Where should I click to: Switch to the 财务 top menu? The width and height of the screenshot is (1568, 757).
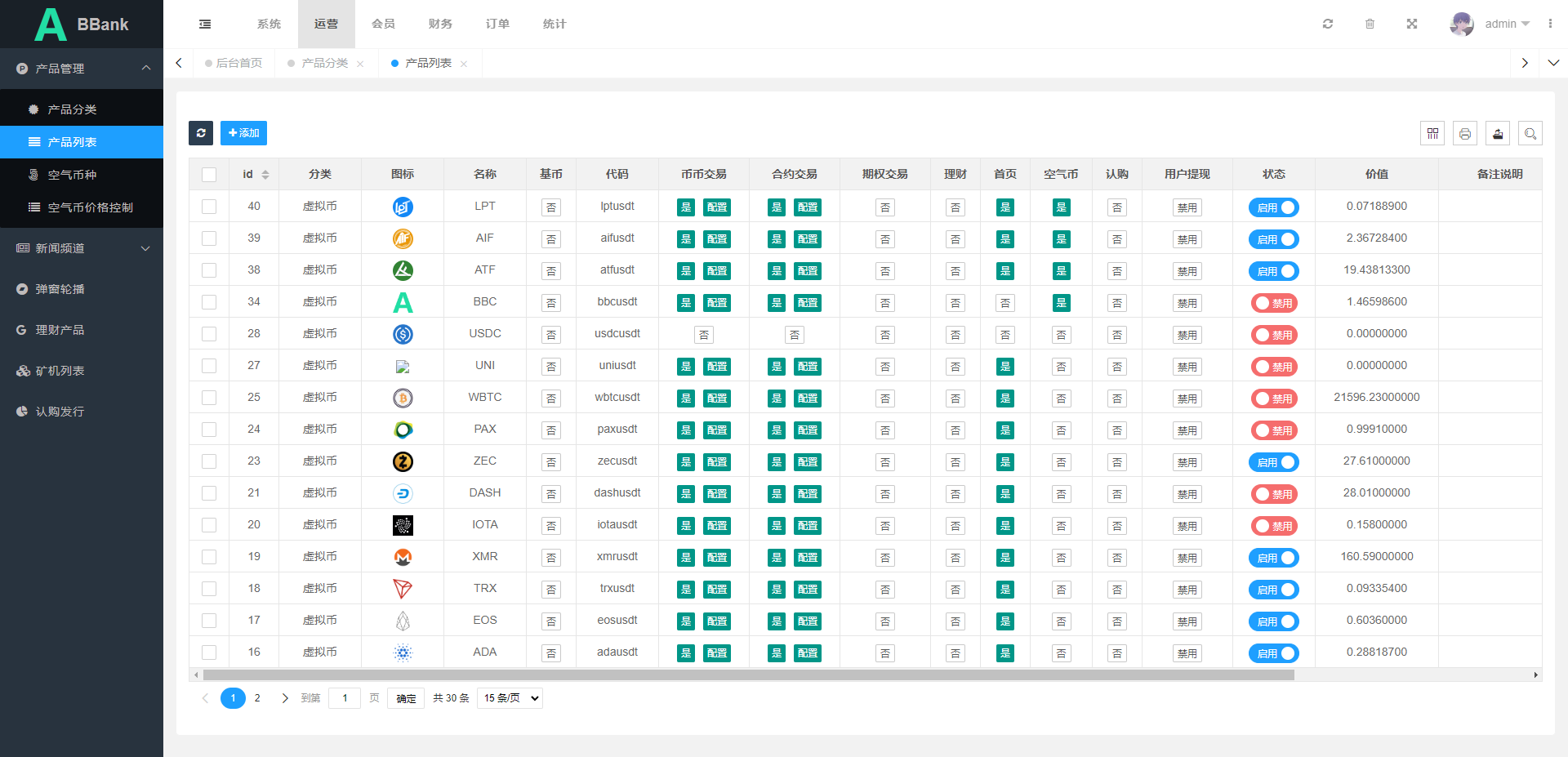pos(440,24)
